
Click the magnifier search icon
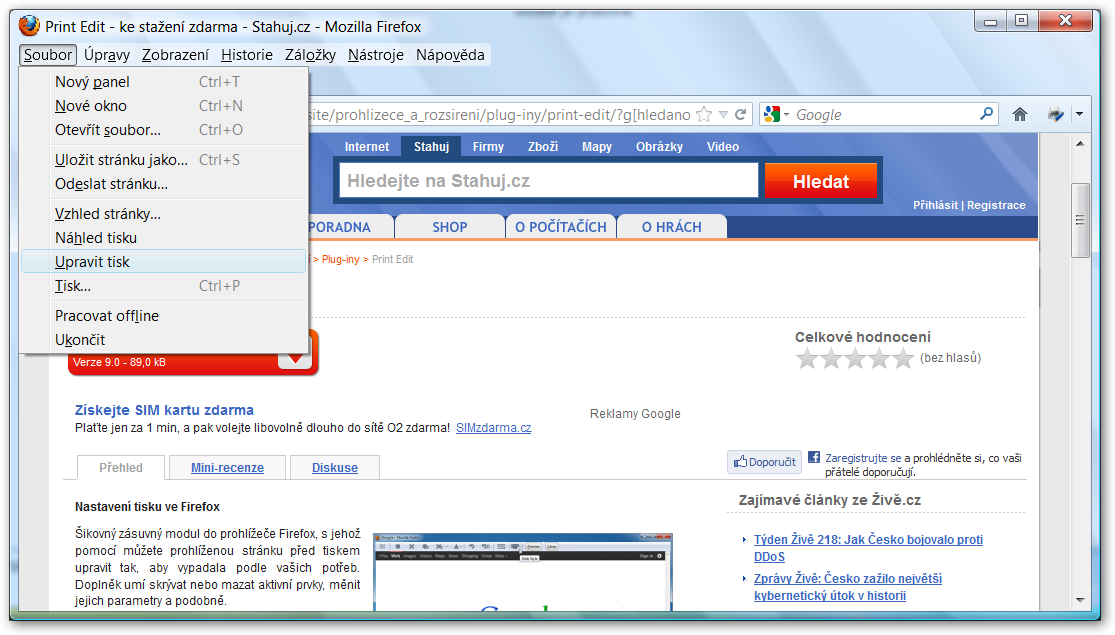pos(986,114)
